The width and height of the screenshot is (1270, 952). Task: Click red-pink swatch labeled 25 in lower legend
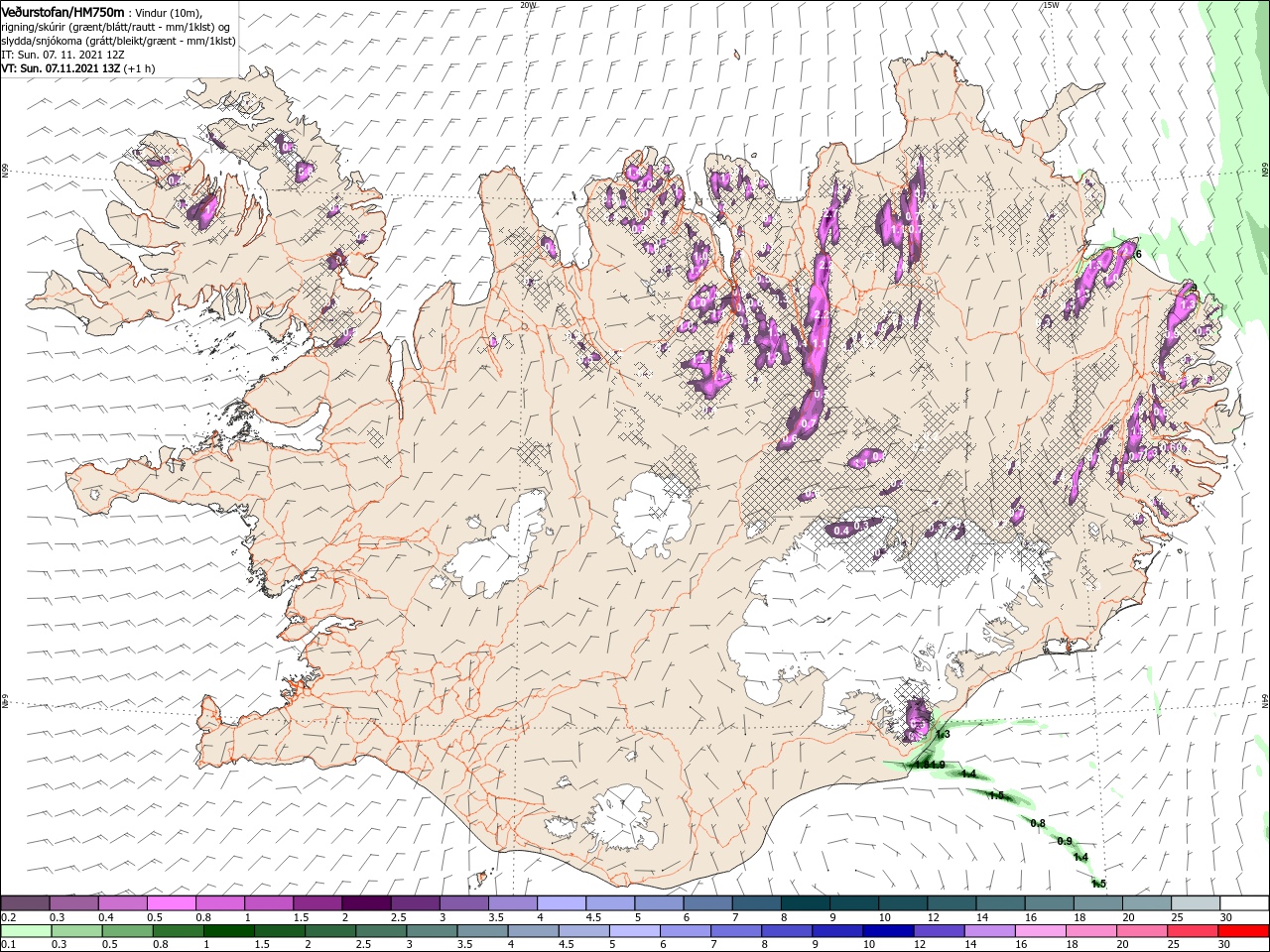click(x=1192, y=931)
